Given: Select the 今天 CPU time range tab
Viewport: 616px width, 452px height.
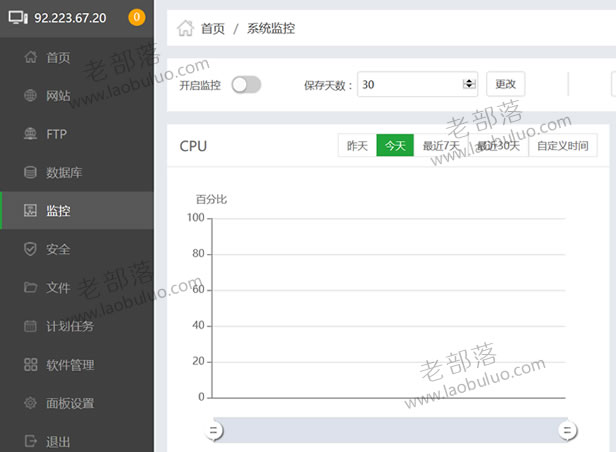Looking at the screenshot, I should pyautogui.click(x=395, y=146).
